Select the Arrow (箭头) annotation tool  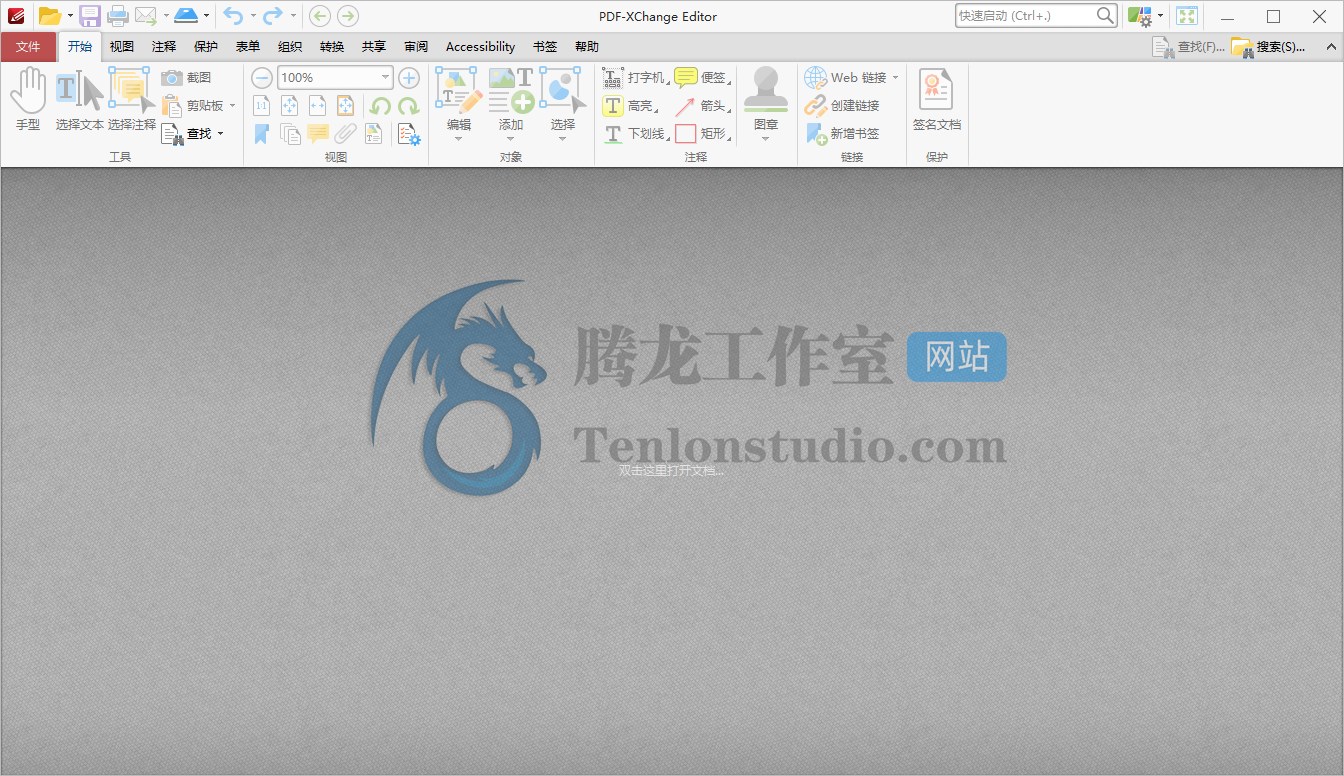pyautogui.click(x=702, y=105)
